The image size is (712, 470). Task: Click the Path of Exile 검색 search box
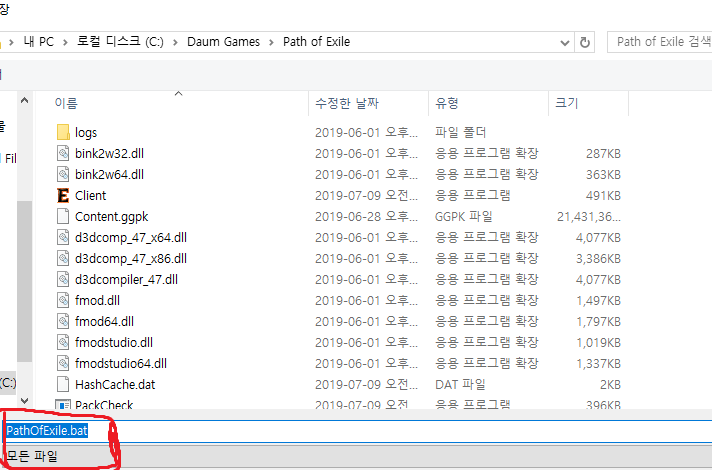click(660, 42)
